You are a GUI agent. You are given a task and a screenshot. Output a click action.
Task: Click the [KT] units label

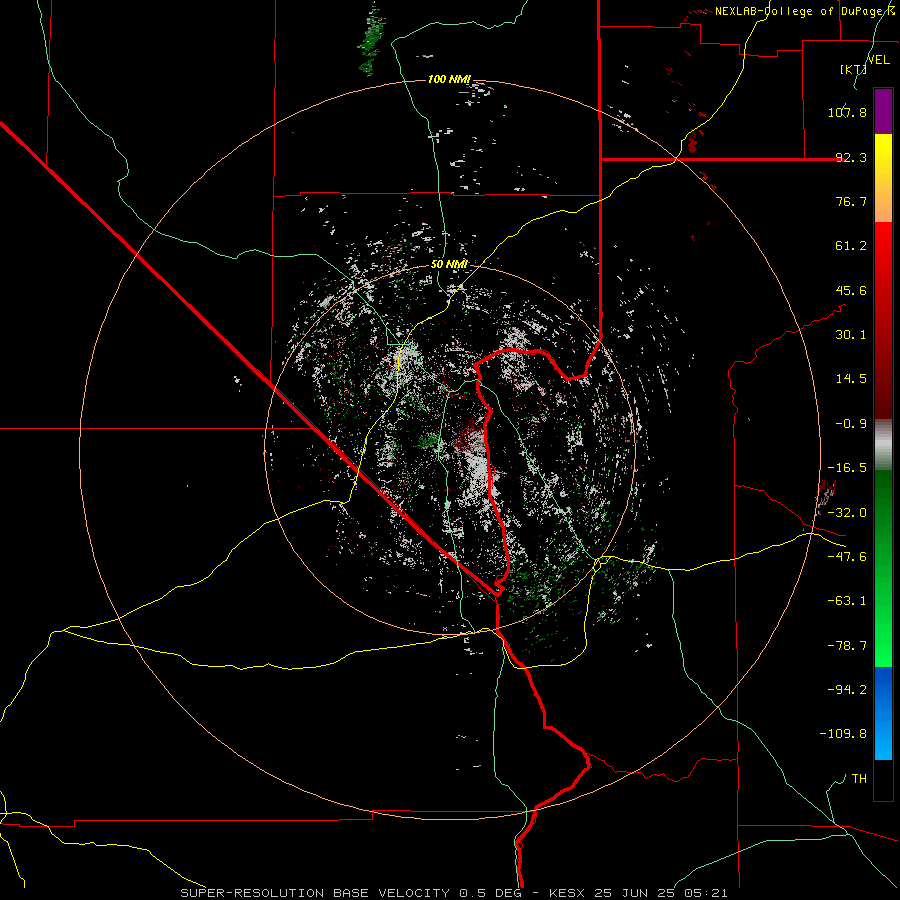click(x=853, y=69)
